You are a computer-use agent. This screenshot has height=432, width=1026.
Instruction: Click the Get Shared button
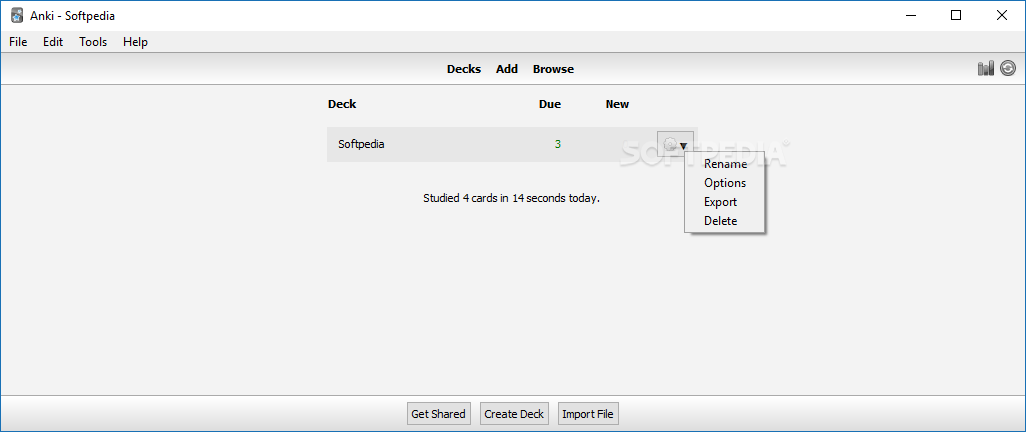(x=438, y=414)
